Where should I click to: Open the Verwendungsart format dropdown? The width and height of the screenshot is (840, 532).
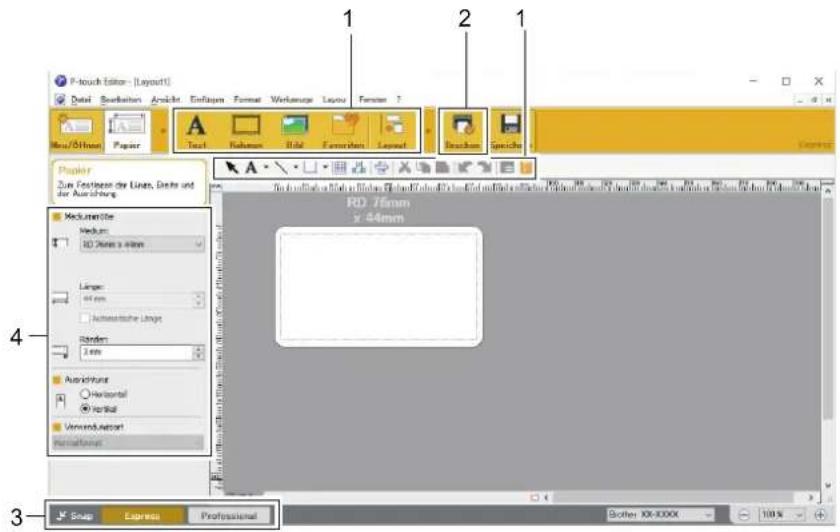point(128,443)
